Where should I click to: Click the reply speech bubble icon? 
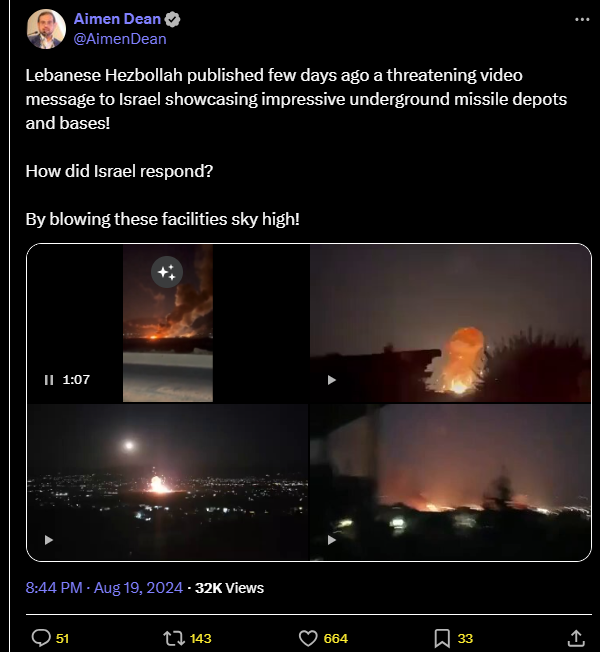coord(41,638)
